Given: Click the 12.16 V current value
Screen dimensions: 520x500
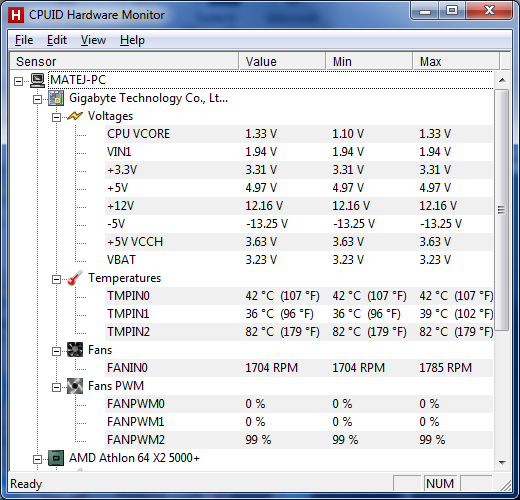Looking at the screenshot, I should [264, 206].
